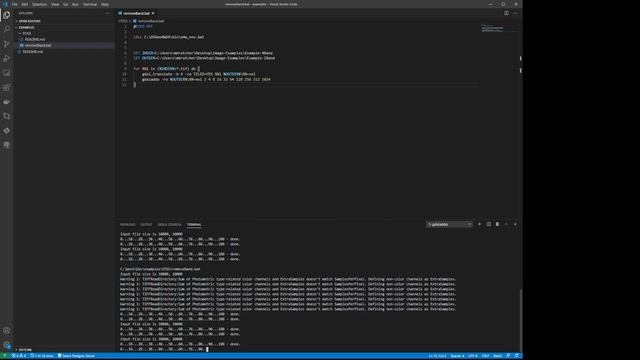Screen dimensions: 640x360
Task: Click the removeBand.bat breadcrumb segment
Action: pos(149,21)
